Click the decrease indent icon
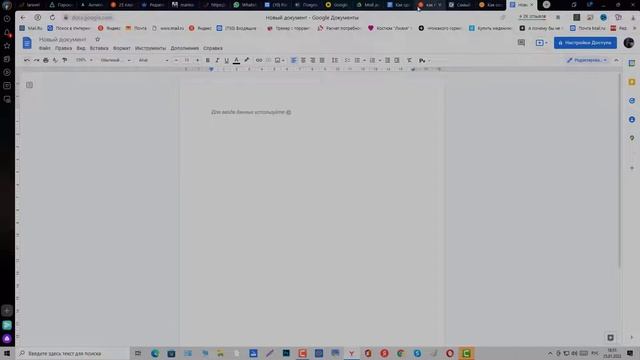Image resolution: width=640 pixels, height=360 pixels. coord(387,60)
